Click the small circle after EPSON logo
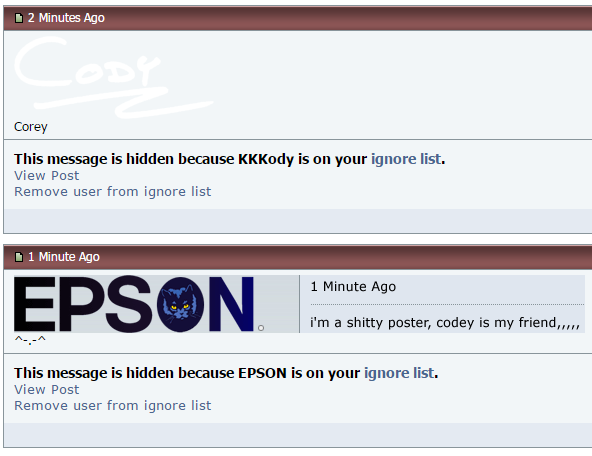Image resolution: width=592 pixels, height=456 pixels. pyautogui.click(x=261, y=328)
